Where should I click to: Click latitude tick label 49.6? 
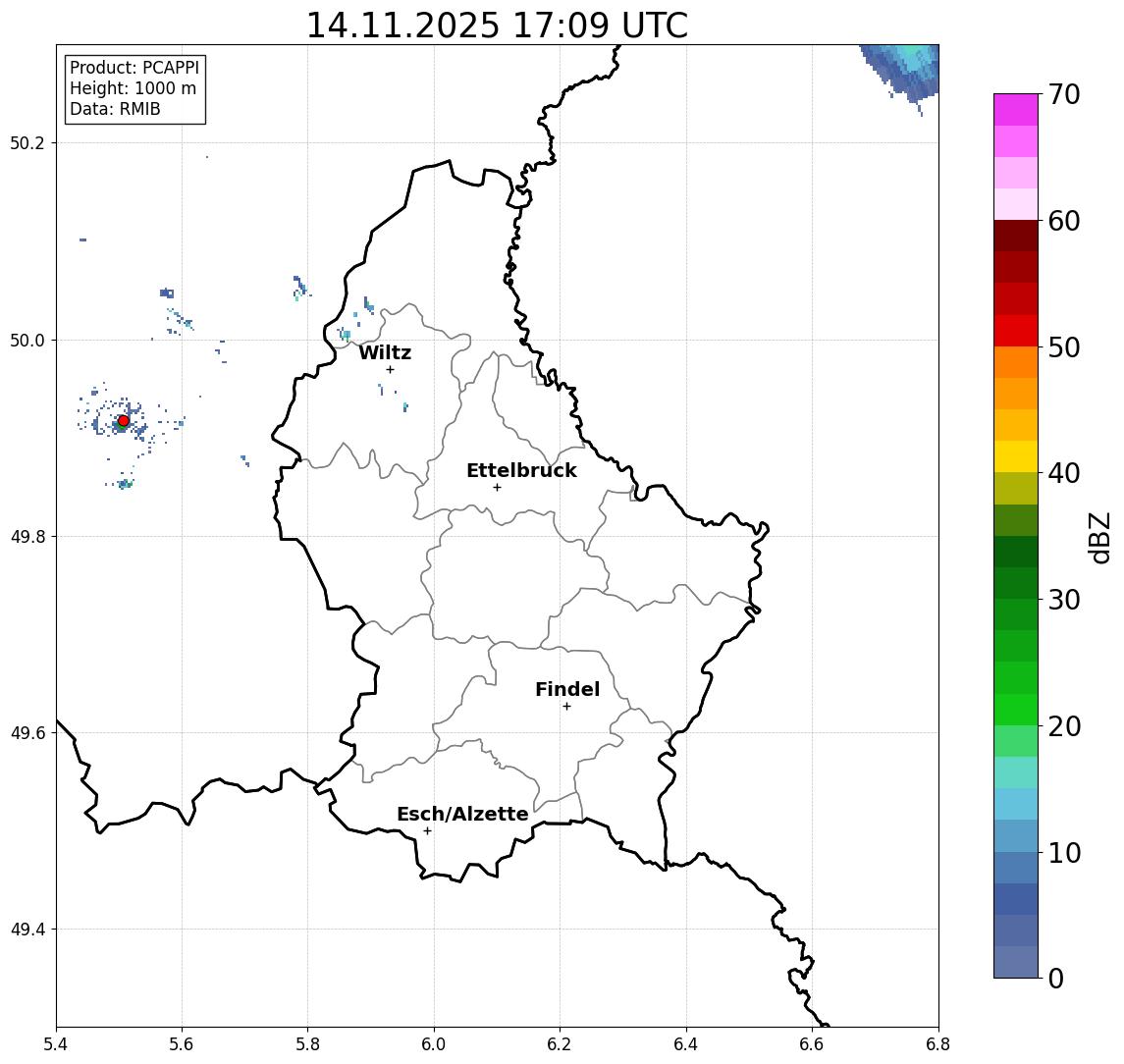click(x=27, y=733)
